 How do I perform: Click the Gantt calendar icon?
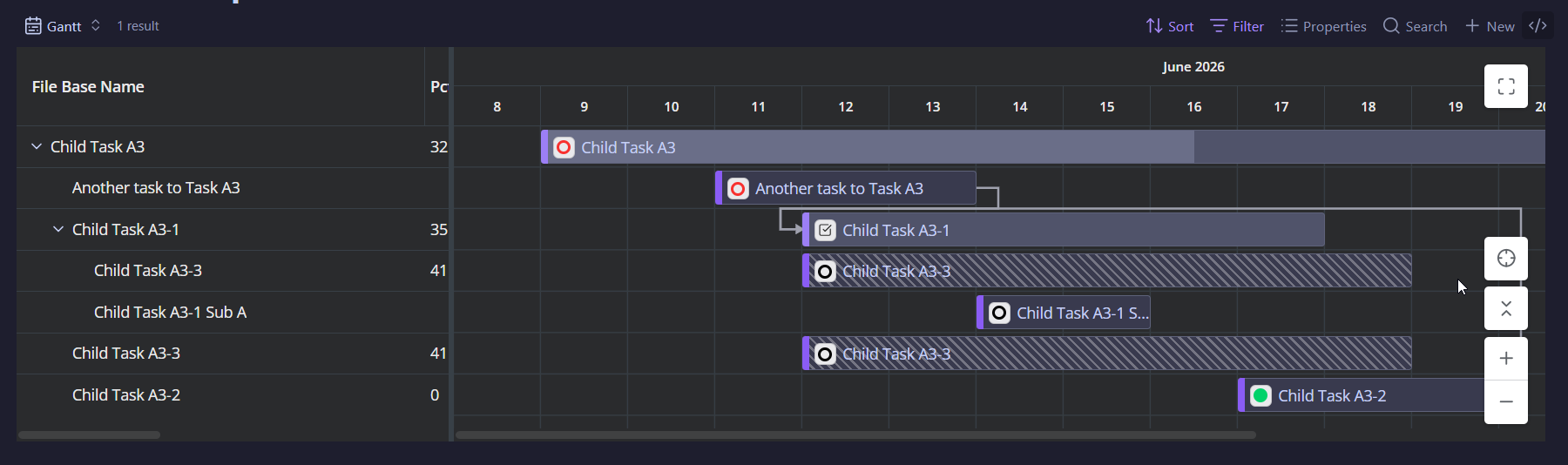[x=33, y=26]
